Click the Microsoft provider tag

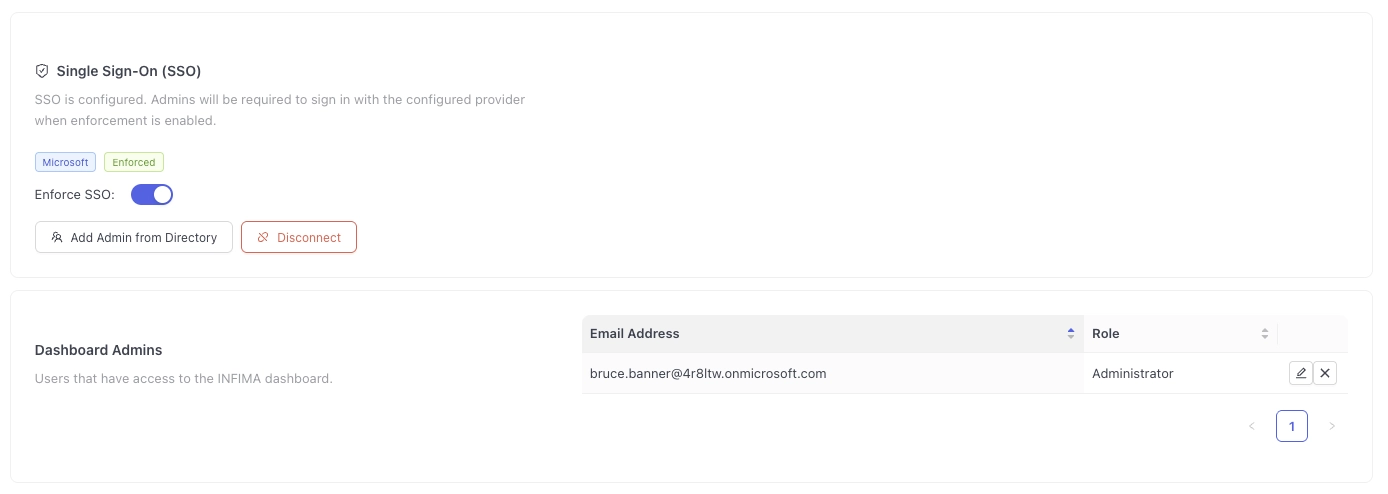pyautogui.click(x=65, y=162)
